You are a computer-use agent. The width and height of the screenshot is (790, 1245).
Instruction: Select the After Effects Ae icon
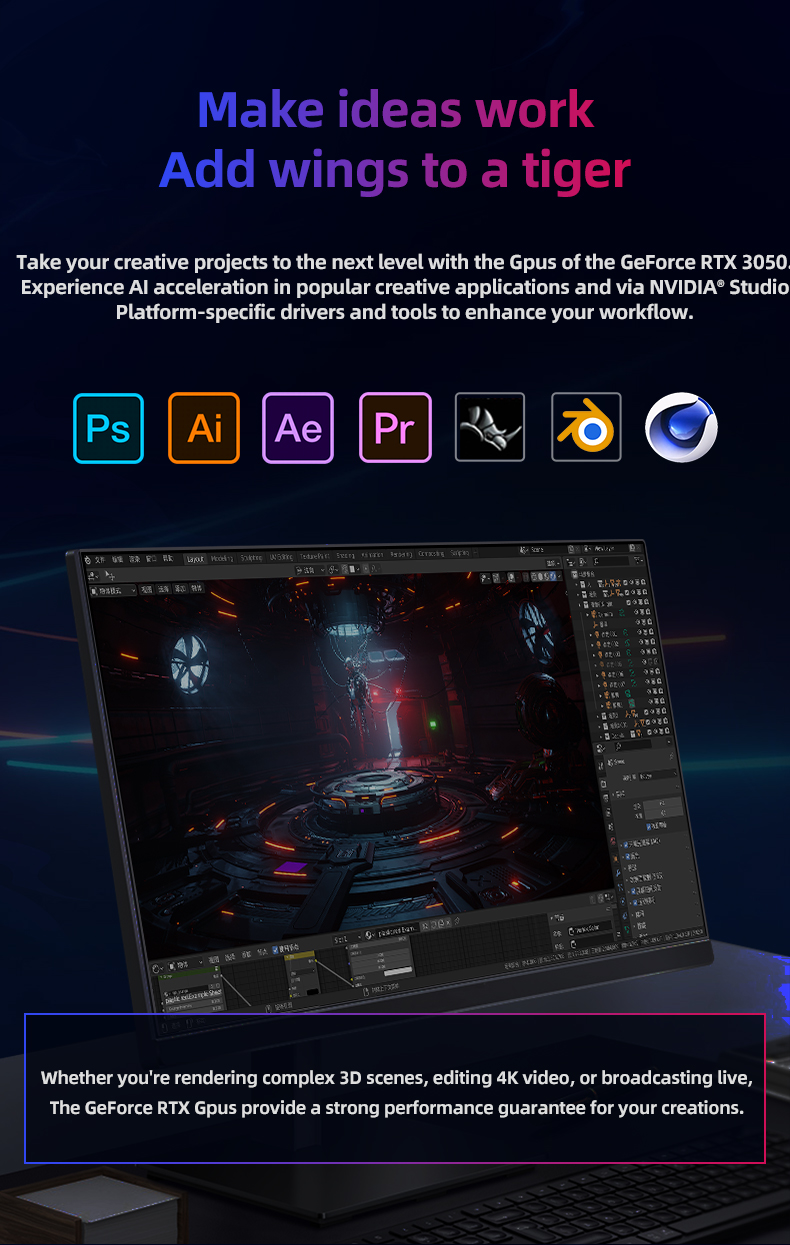coord(298,428)
